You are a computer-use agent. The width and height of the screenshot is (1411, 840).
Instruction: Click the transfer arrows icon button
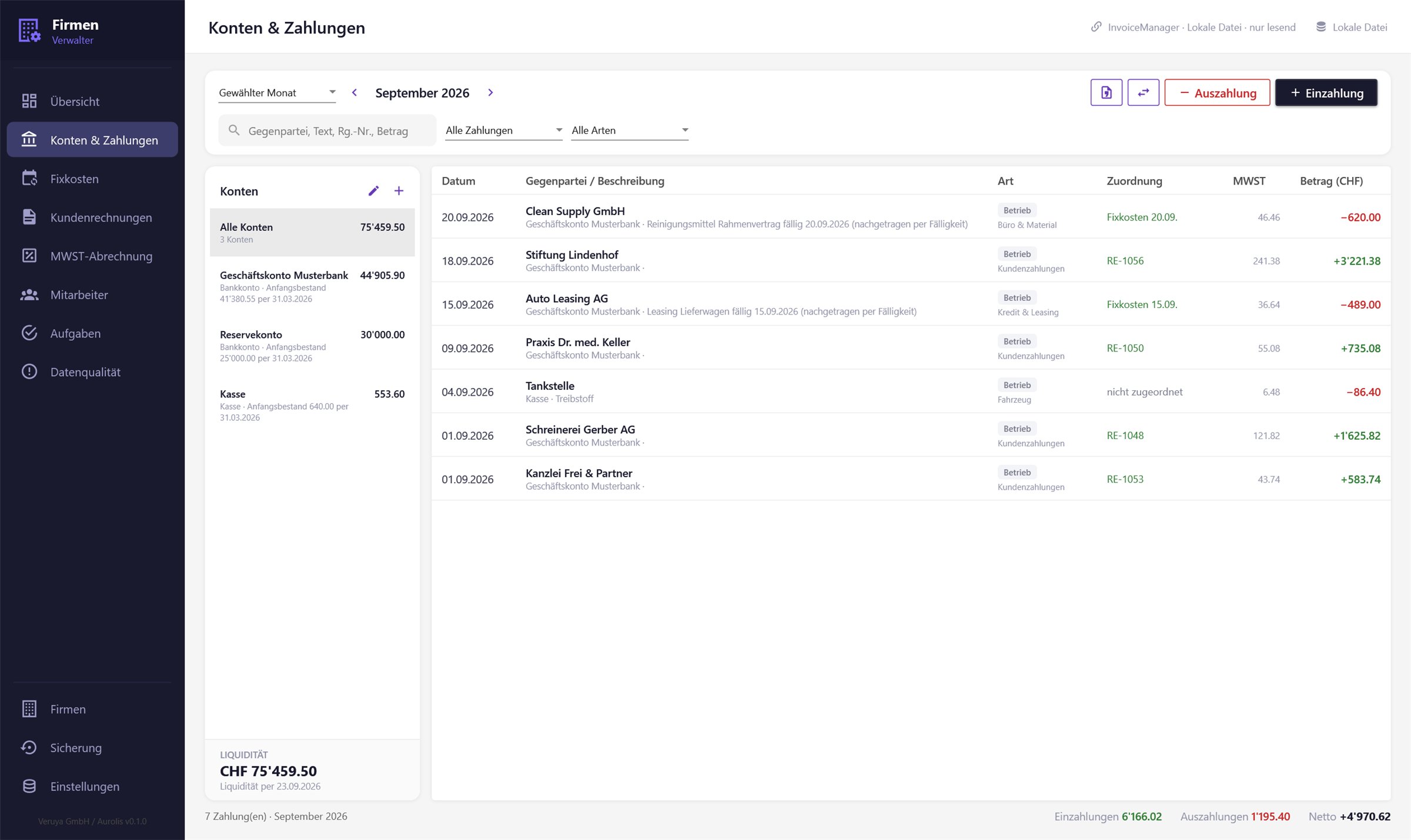pos(1143,93)
